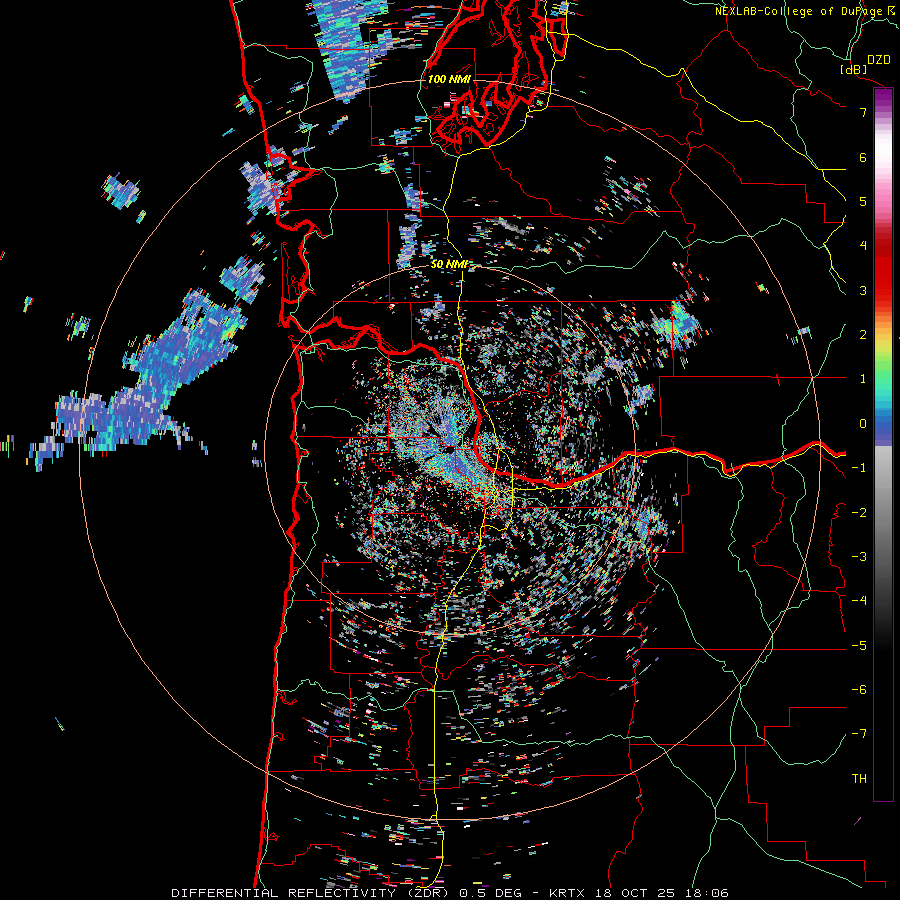Click the positive 1 tick label on the color scale
This screenshot has width=900, height=900.
point(863,379)
